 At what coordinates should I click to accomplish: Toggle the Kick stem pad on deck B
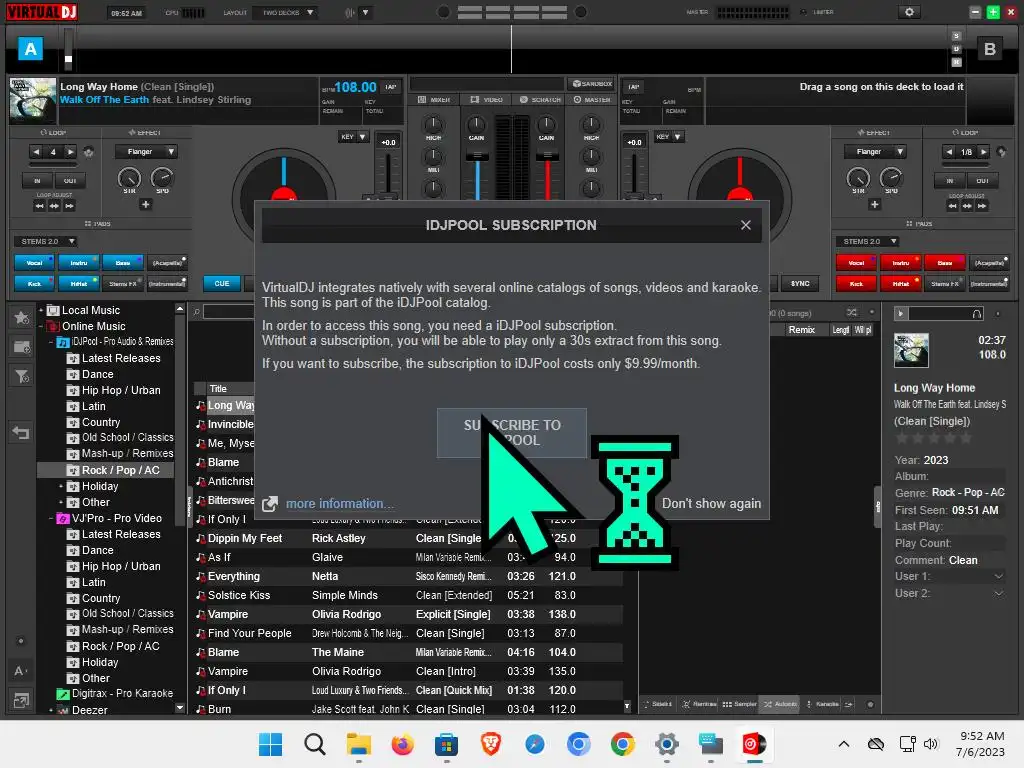(x=856, y=283)
